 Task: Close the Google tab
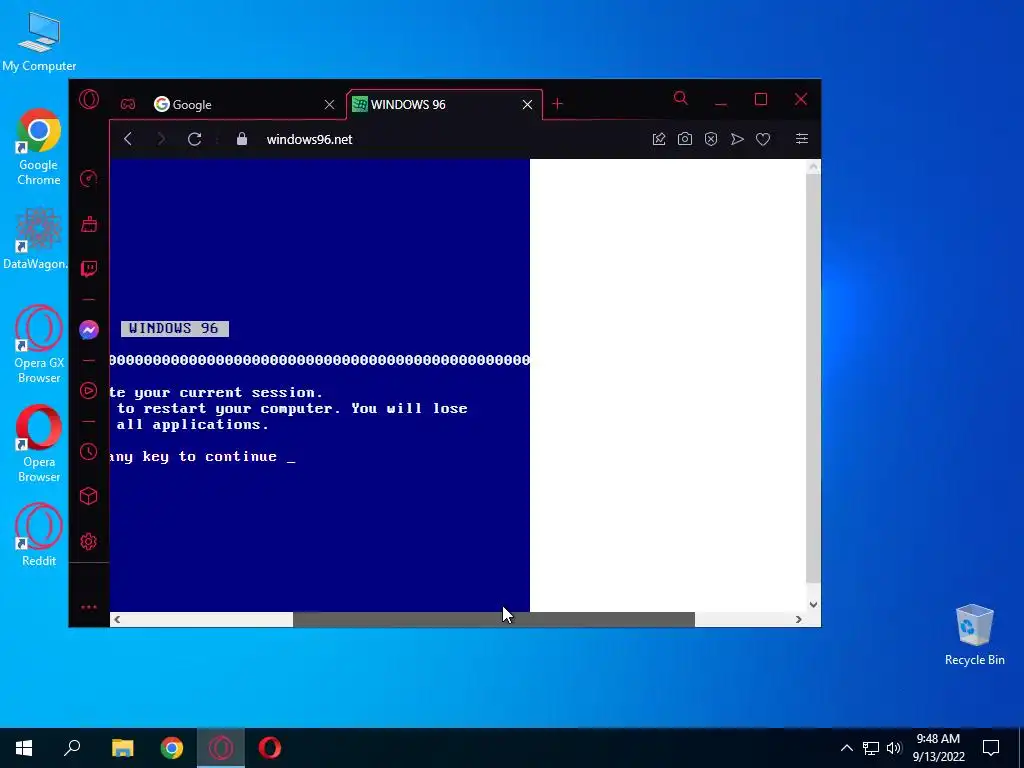[330, 104]
